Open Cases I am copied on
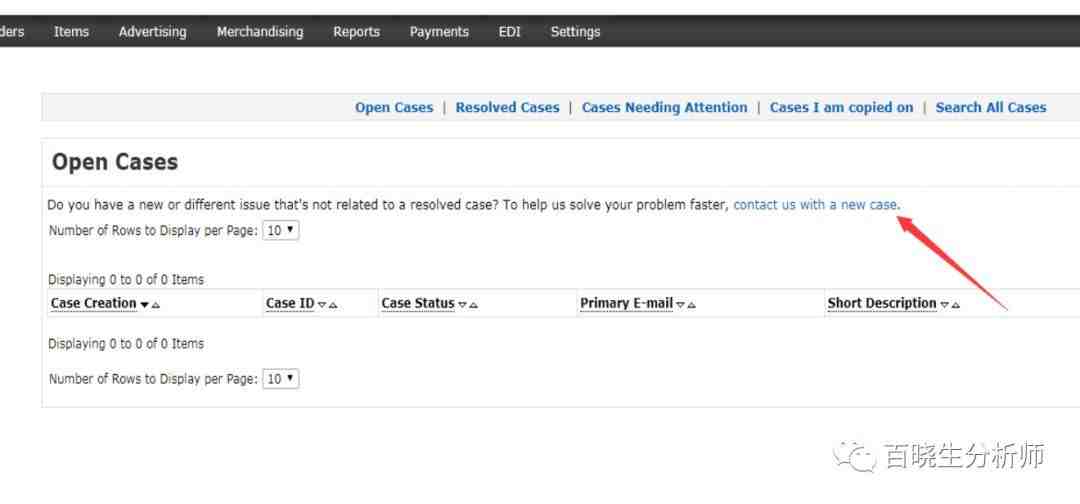Viewport: 1080px width, 504px height. (x=842, y=107)
